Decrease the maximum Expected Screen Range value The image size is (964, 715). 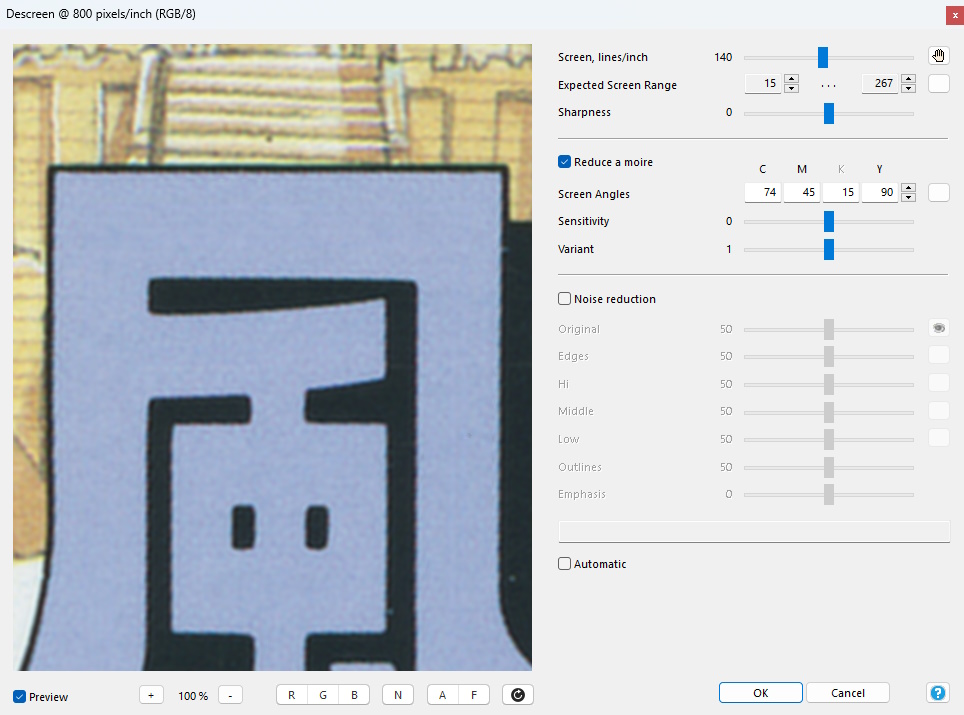(908, 89)
